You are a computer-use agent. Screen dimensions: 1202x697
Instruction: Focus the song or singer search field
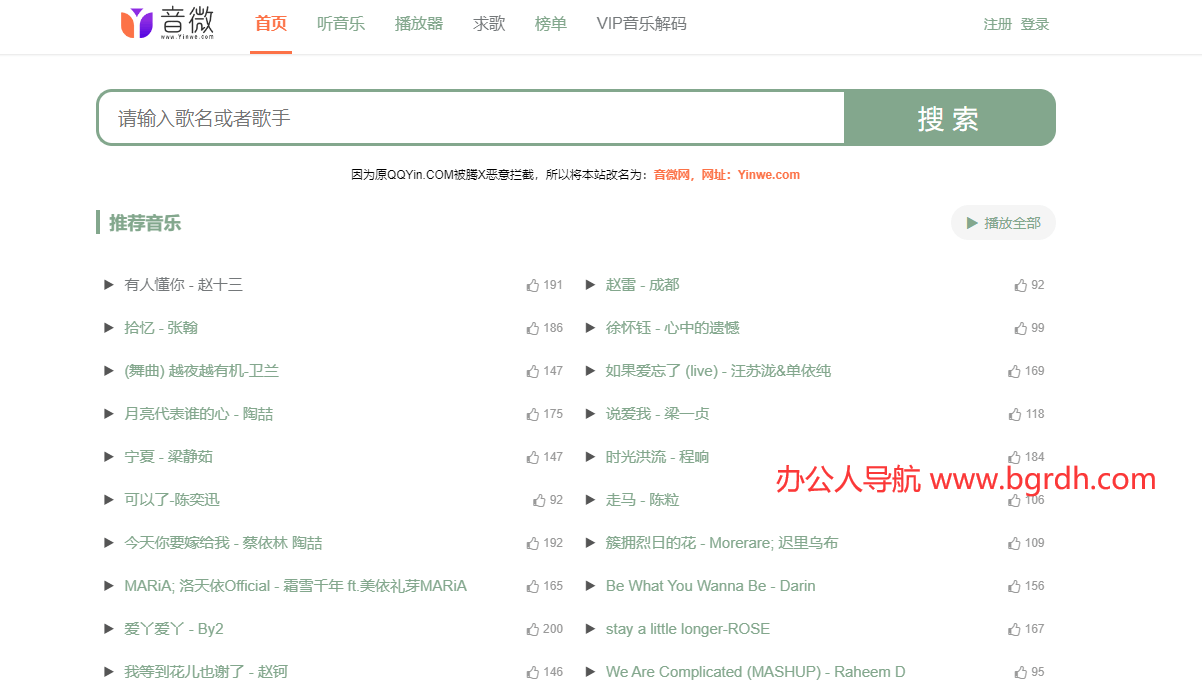point(471,118)
